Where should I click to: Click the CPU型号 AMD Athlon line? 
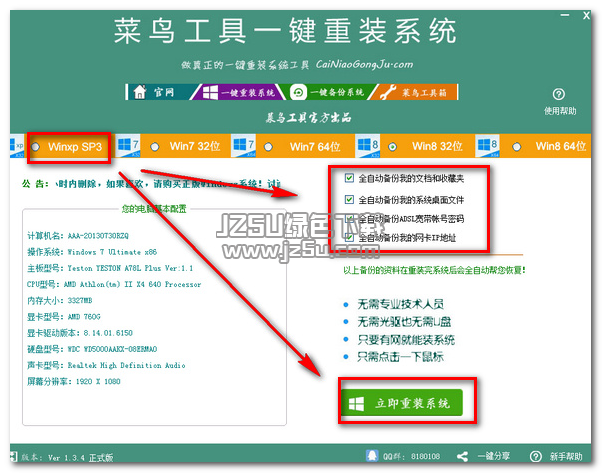pyautogui.click(x=114, y=284)
